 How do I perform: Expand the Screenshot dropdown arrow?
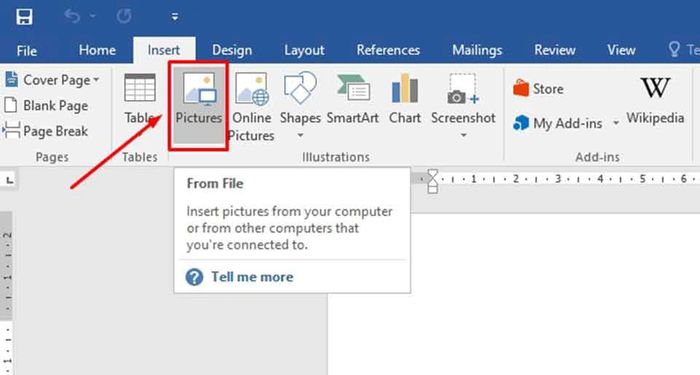tap(463, 135)
